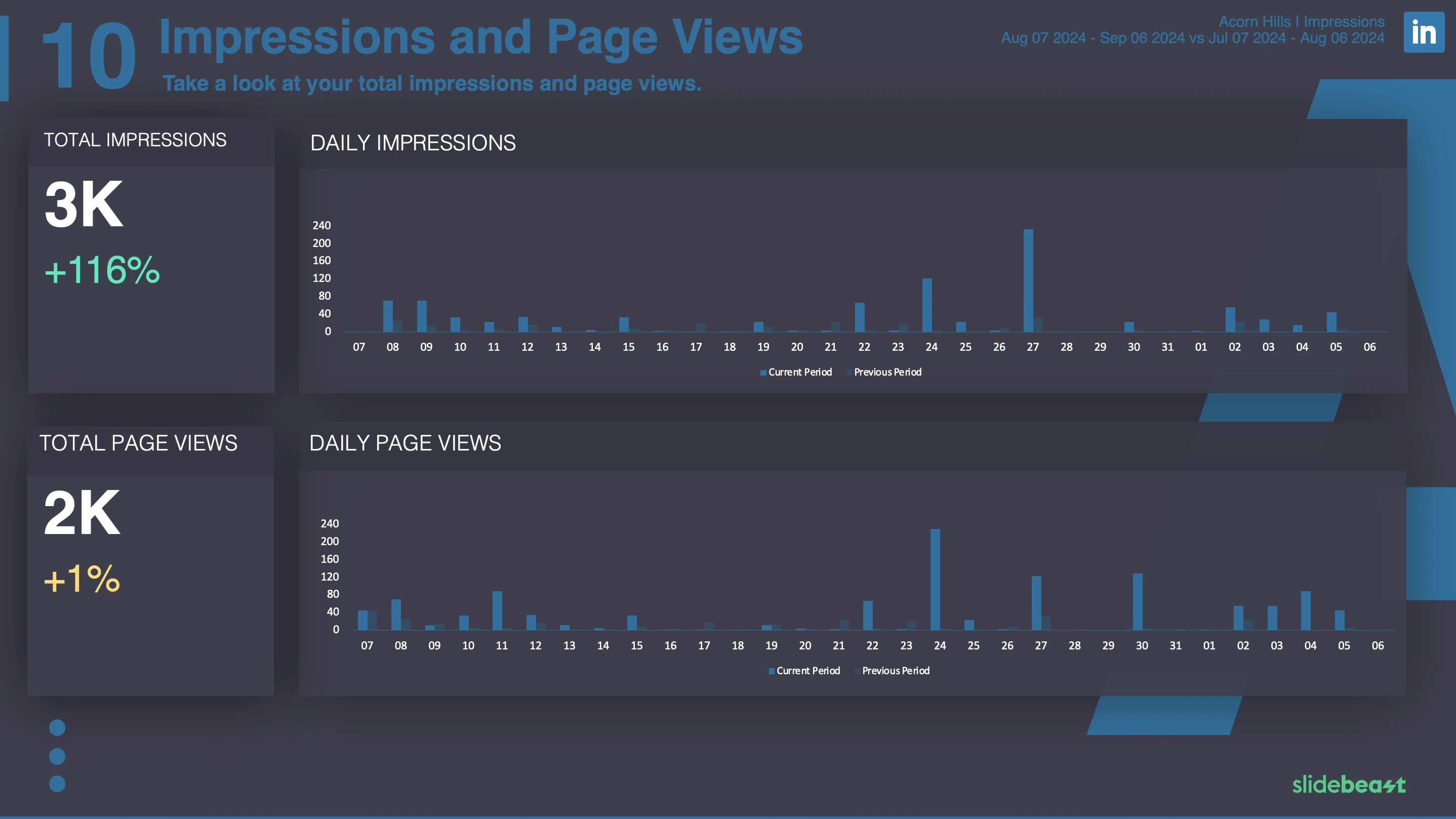Click the day 22 bar in Daily Impressions
Screen dimensions: 1456x819
tap(860, 317)
